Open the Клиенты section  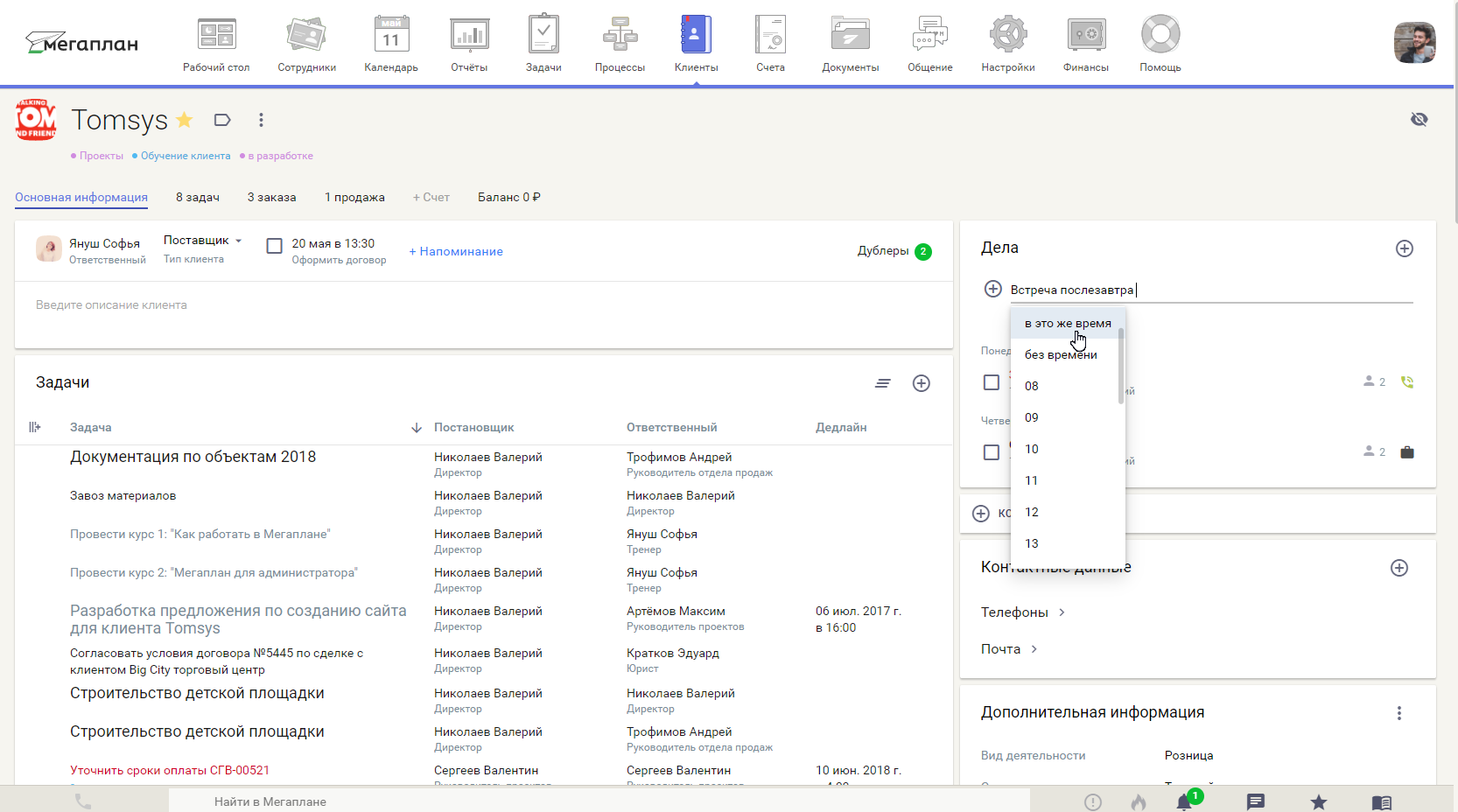tap(697, 44)
